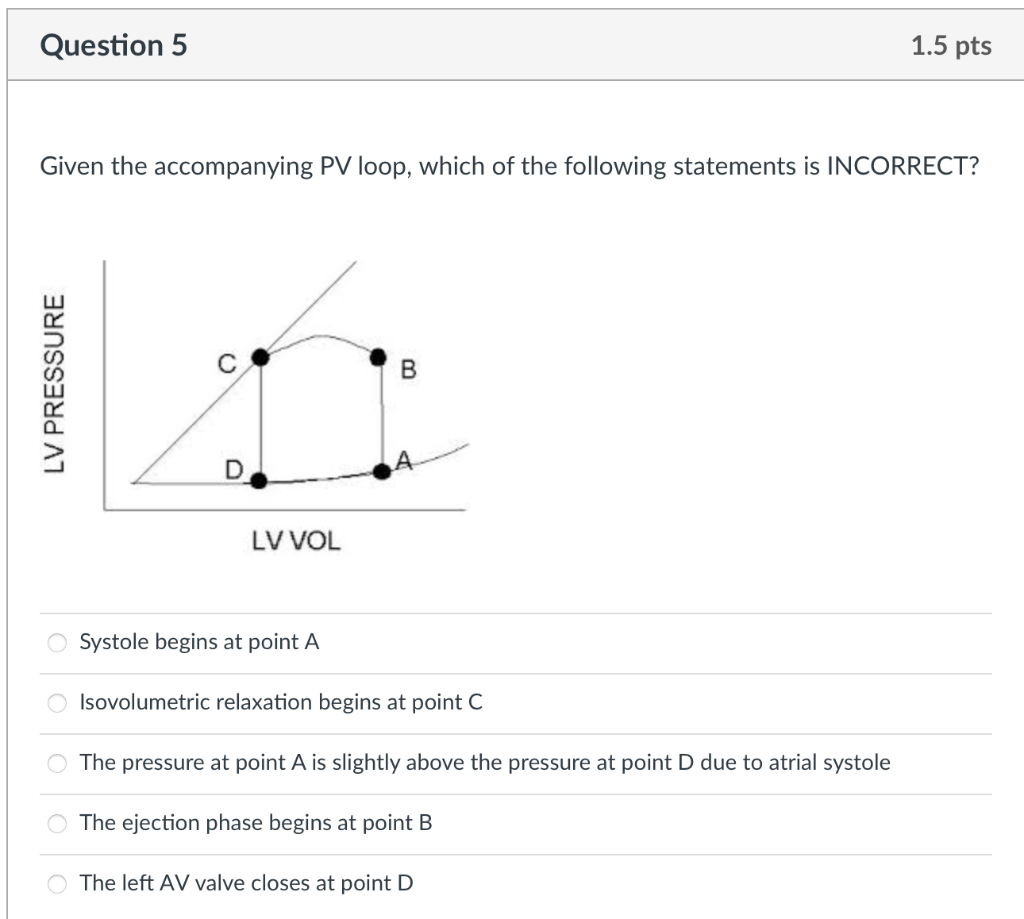Screen dimensions: 1024x919
Task: Click the ejection phase answer text
Action: (256, 823)
